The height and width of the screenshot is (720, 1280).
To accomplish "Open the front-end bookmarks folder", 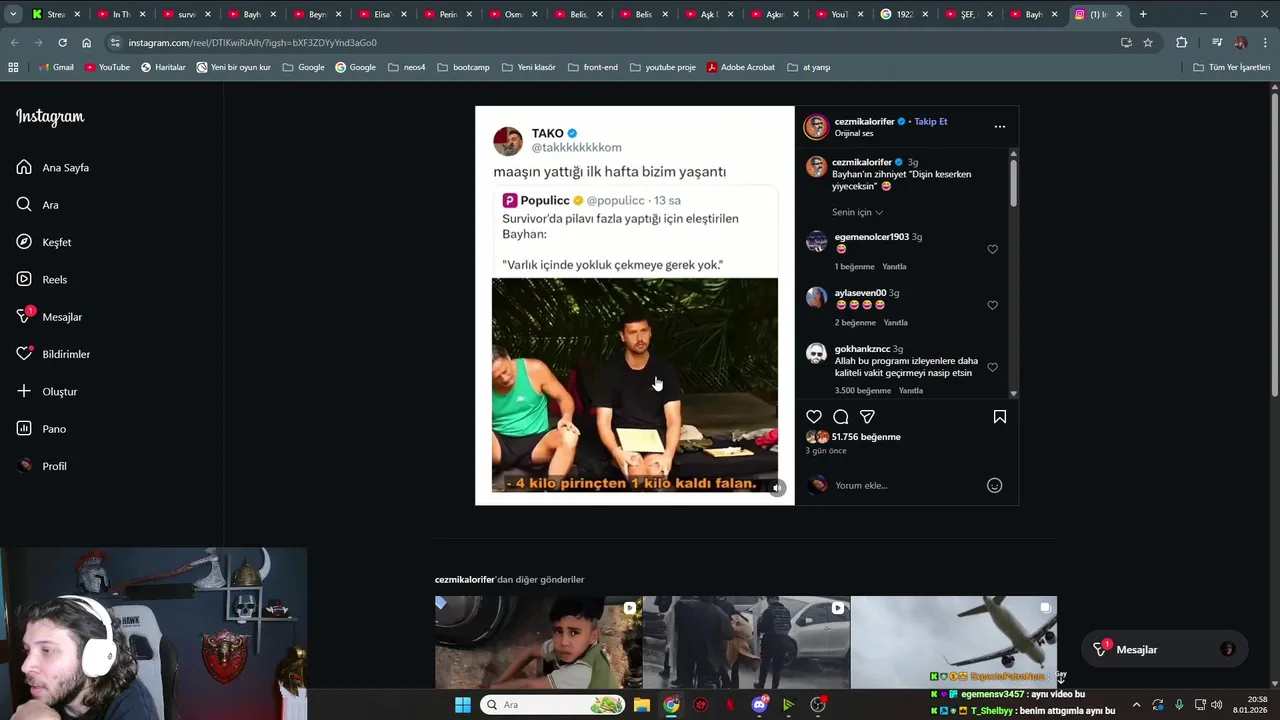I will (x=593, y=67).
